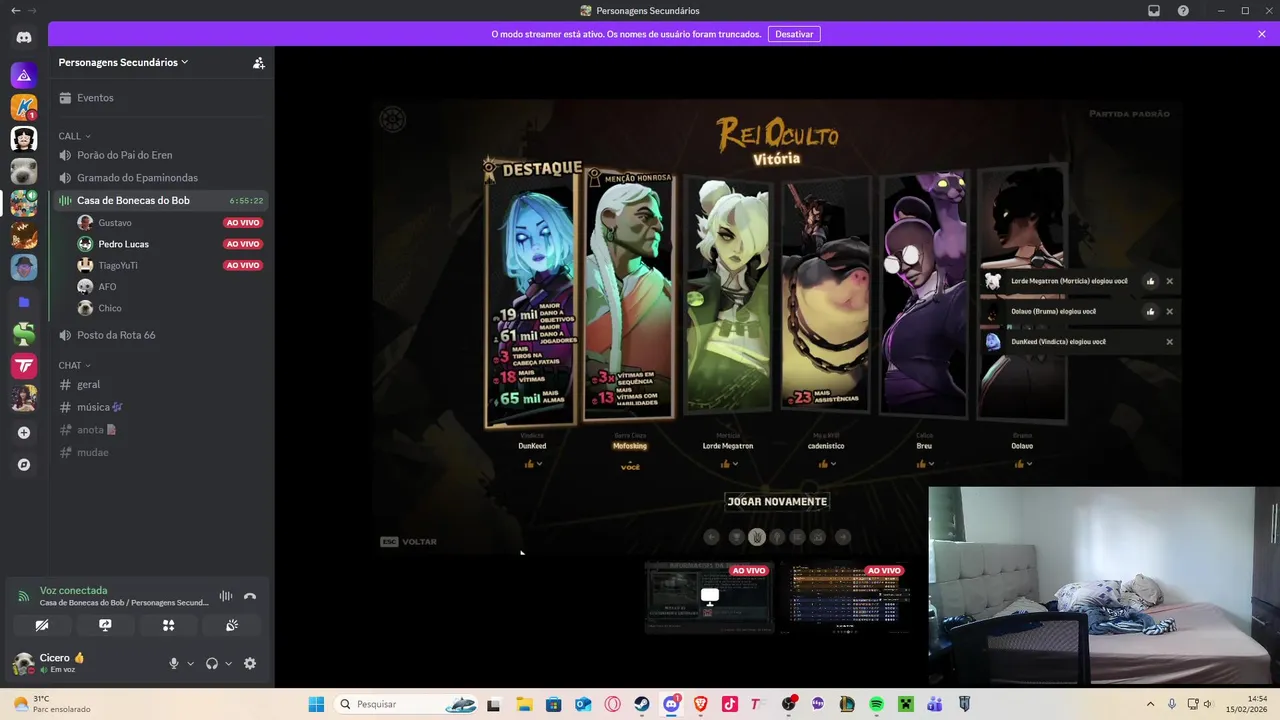Open Steam from the taskbar
The image size is (1280, 720).
[x=642, y=704]
